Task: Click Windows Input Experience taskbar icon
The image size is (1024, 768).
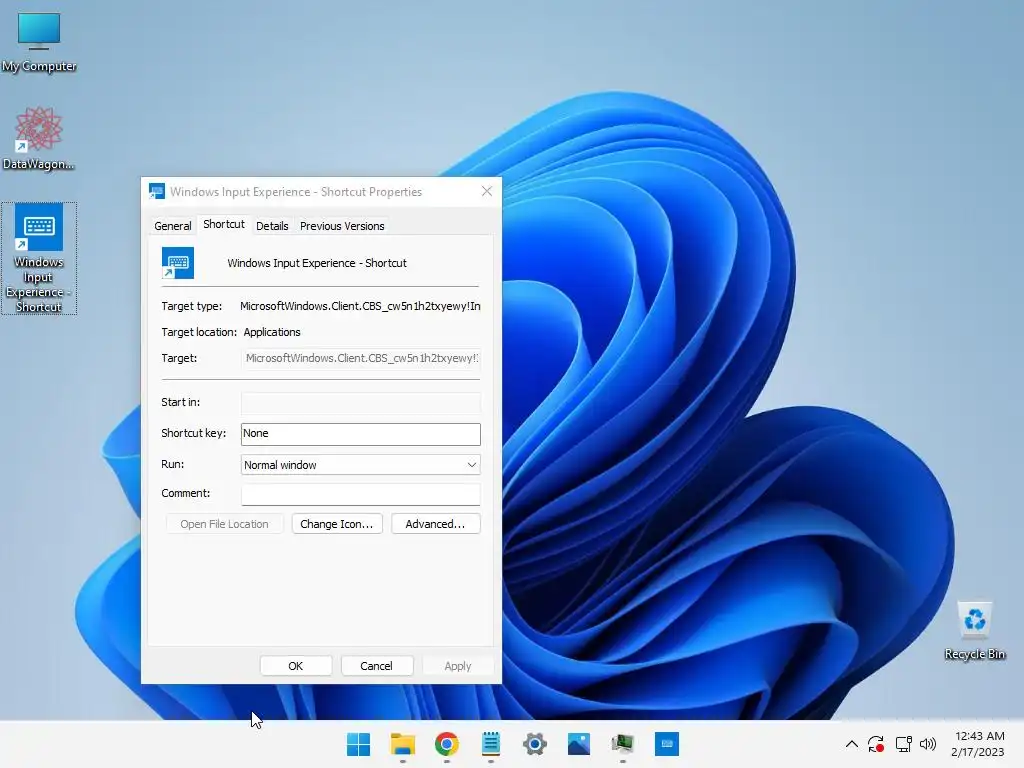Action: click(667, 744)
